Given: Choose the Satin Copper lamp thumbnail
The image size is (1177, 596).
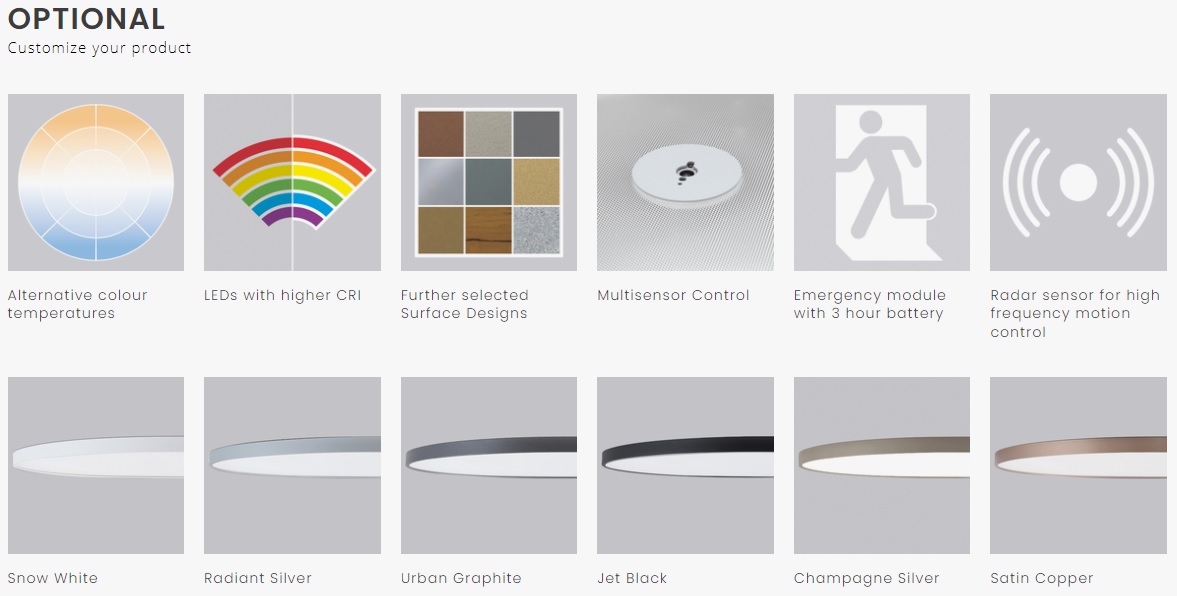Looking at the screenshot, I should [x=1078, y=465].
